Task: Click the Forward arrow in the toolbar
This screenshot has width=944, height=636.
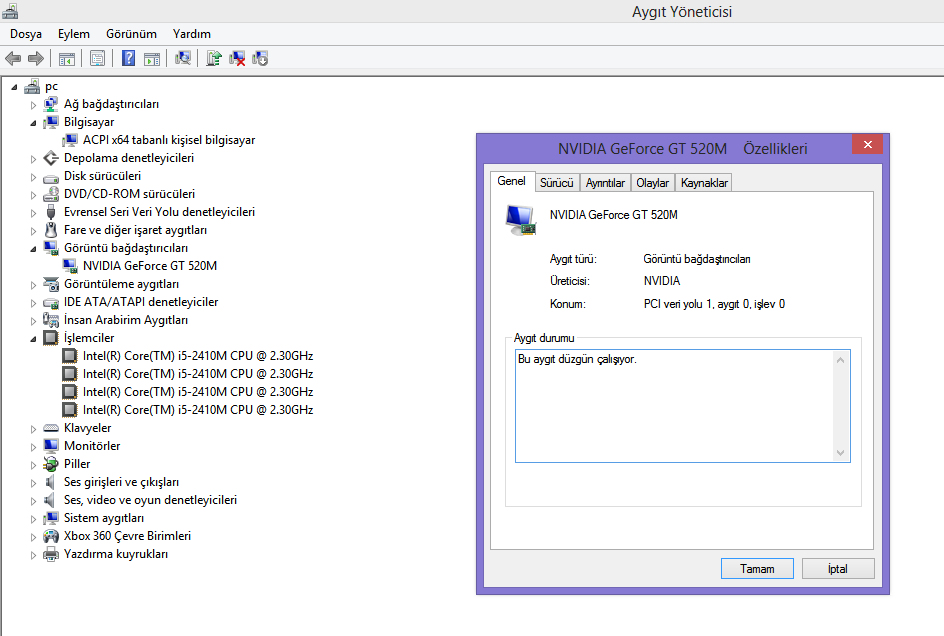Action: click(x=36, y=58)
